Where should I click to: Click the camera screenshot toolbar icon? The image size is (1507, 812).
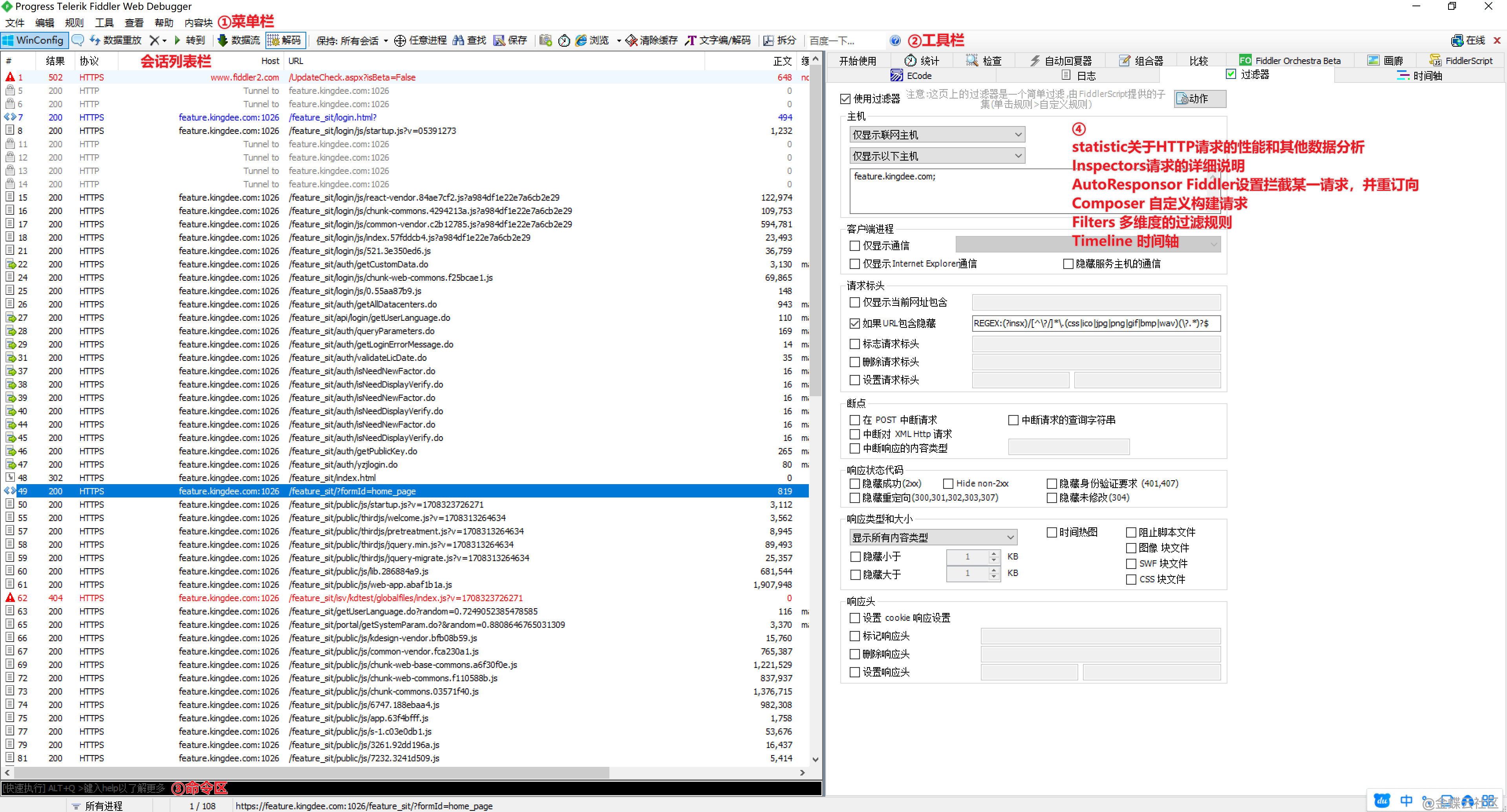coord(545,40)
